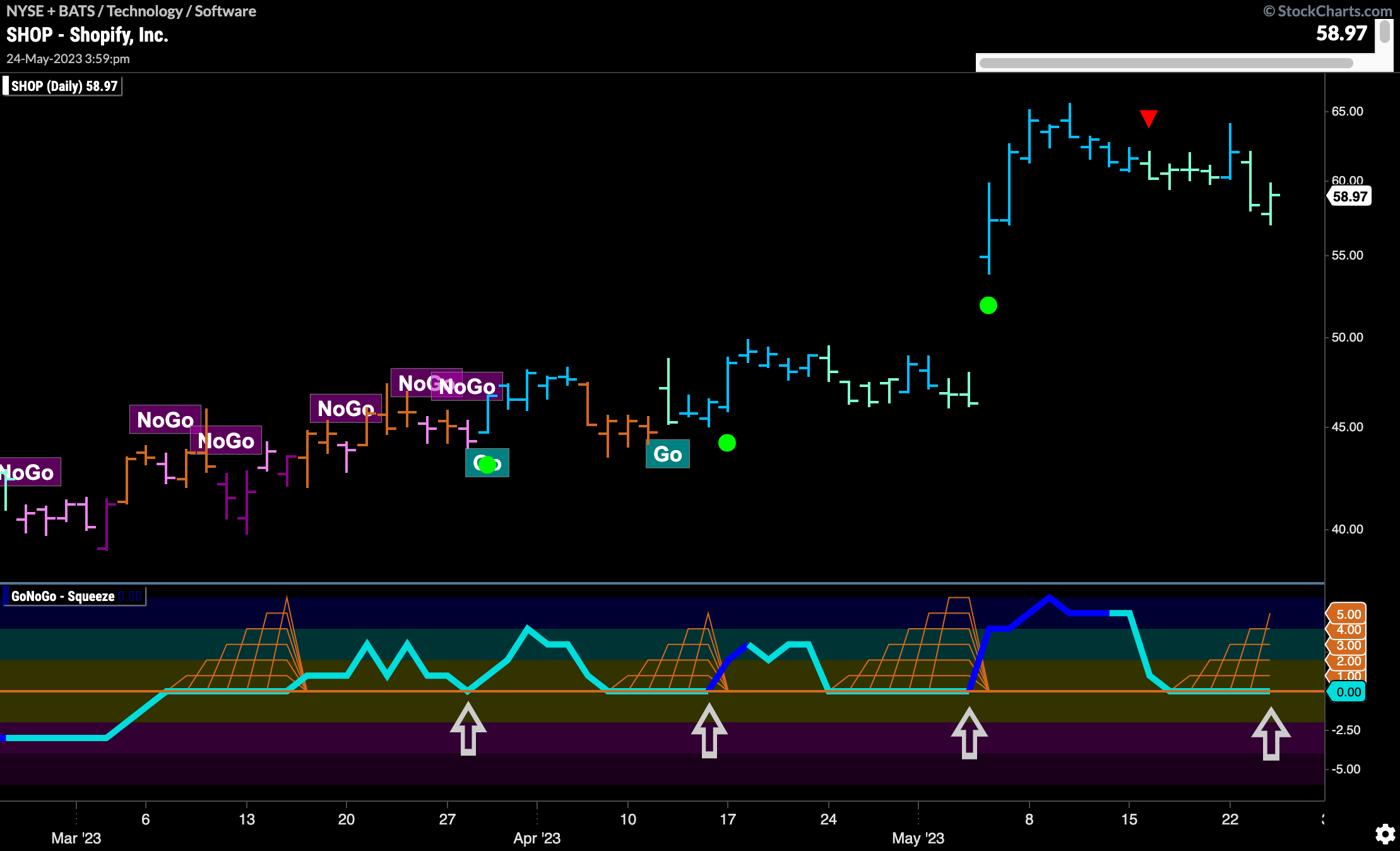Click the 22 date tick label
This screenshot has width=1400, height=851.
coord(1230,819)
